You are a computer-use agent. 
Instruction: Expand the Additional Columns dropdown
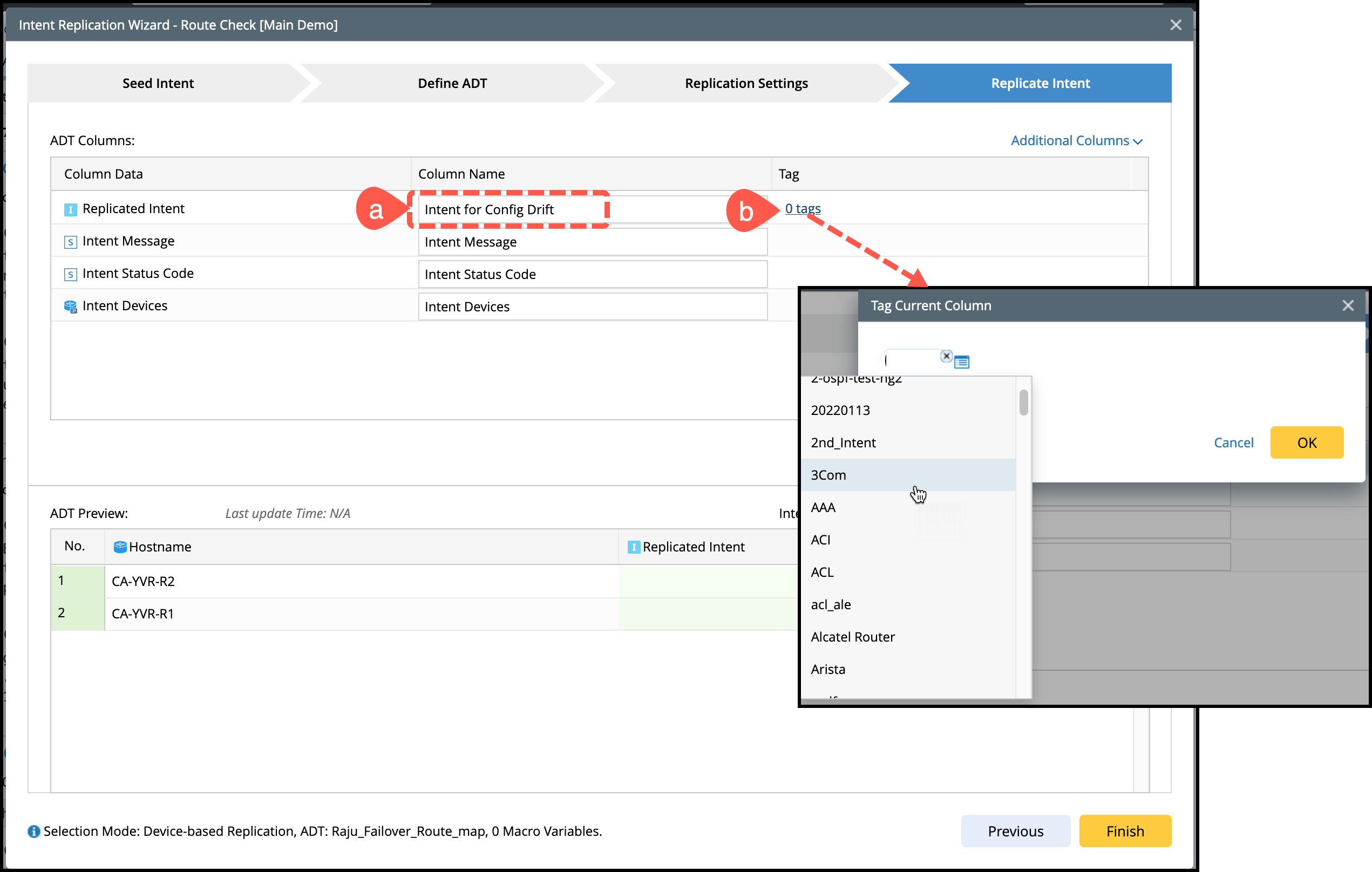(x=1076, y=141)
